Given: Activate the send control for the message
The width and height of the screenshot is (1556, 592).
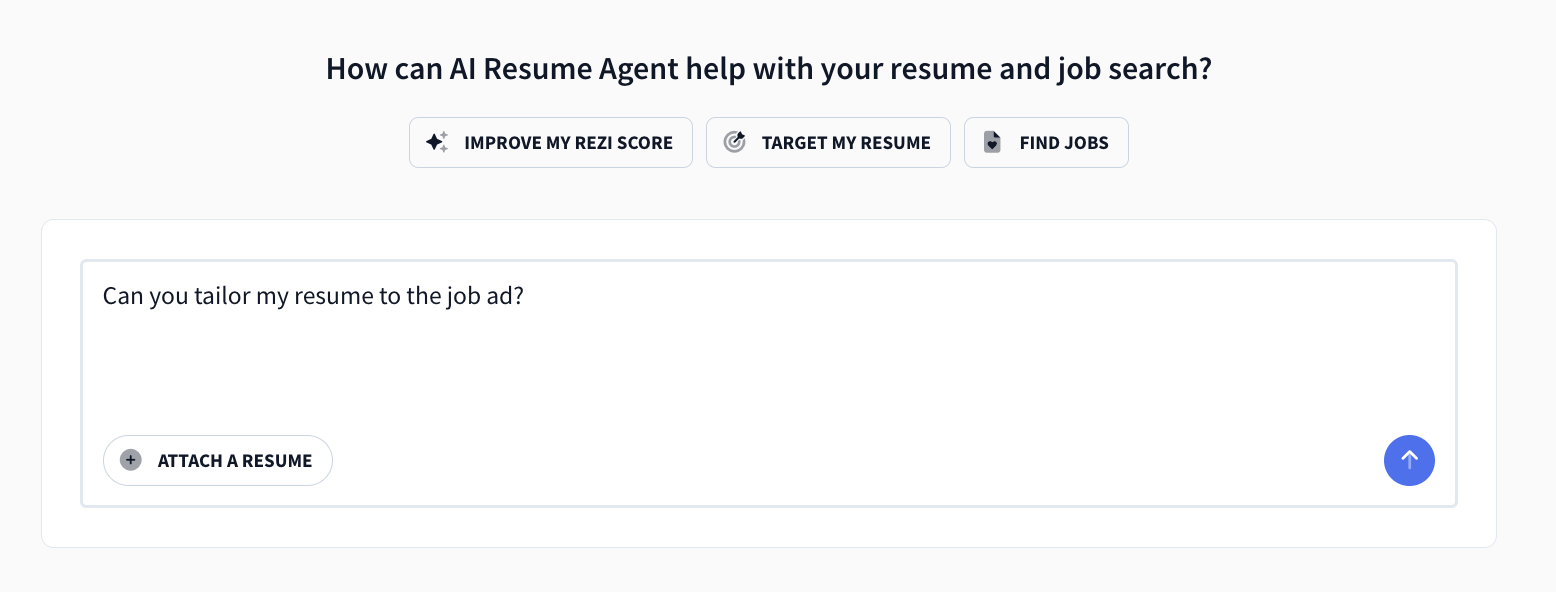Looking at the screenshot, I should pos(1409,460).
